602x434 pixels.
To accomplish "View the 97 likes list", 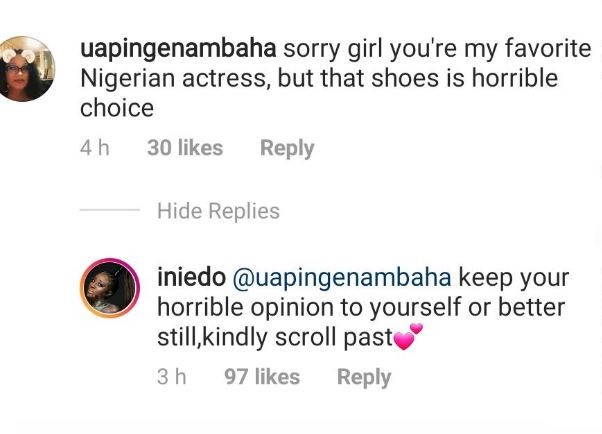I will click(262, 377).
